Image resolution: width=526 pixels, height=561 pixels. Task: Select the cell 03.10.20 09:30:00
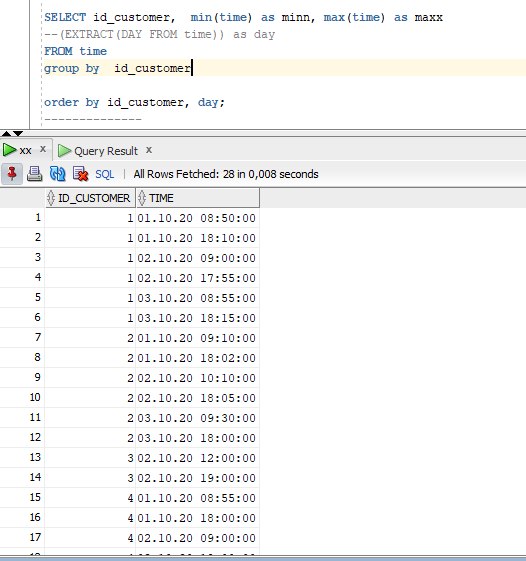(x=197, y=418)
